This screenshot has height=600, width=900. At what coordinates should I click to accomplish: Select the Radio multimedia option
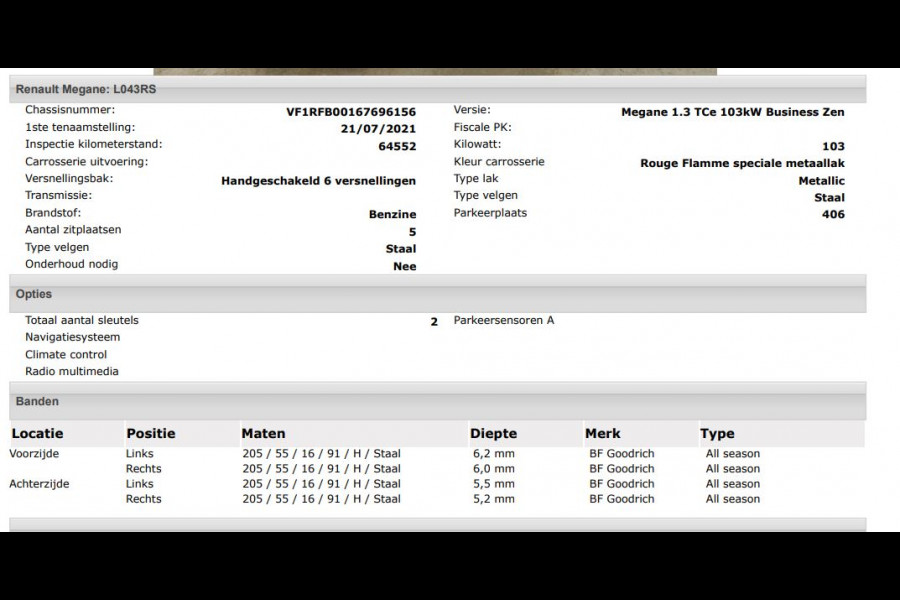click(x=72, y=371)
